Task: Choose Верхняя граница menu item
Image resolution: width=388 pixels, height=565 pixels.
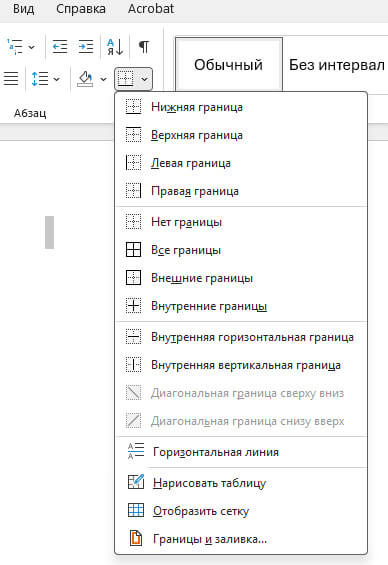Action: 241,135
